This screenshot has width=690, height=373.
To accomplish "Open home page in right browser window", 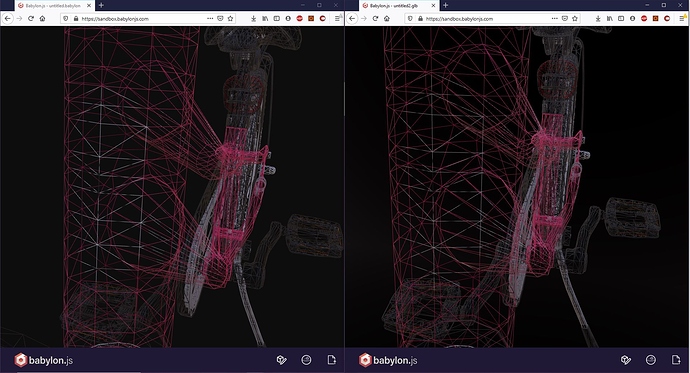I will (x=387, y=18).
